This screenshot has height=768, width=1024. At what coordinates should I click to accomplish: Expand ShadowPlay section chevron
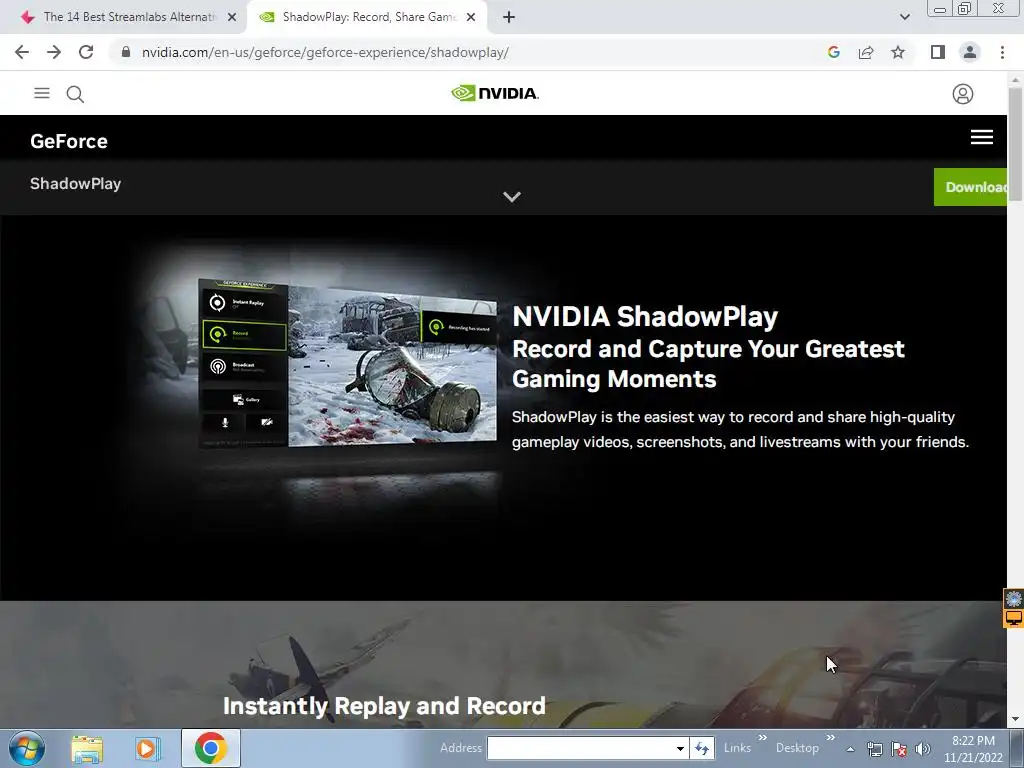pos(512,197)
